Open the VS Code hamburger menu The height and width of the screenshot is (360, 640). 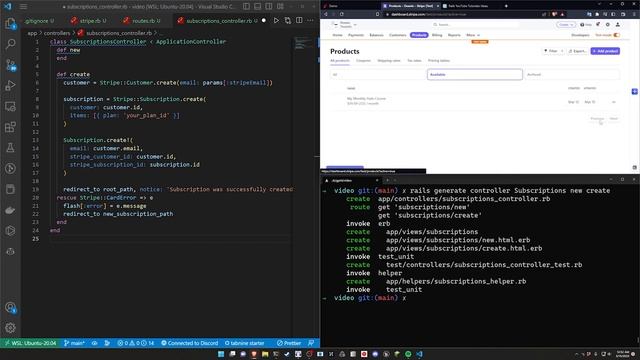pyautogui.click(x=23, y=7)
